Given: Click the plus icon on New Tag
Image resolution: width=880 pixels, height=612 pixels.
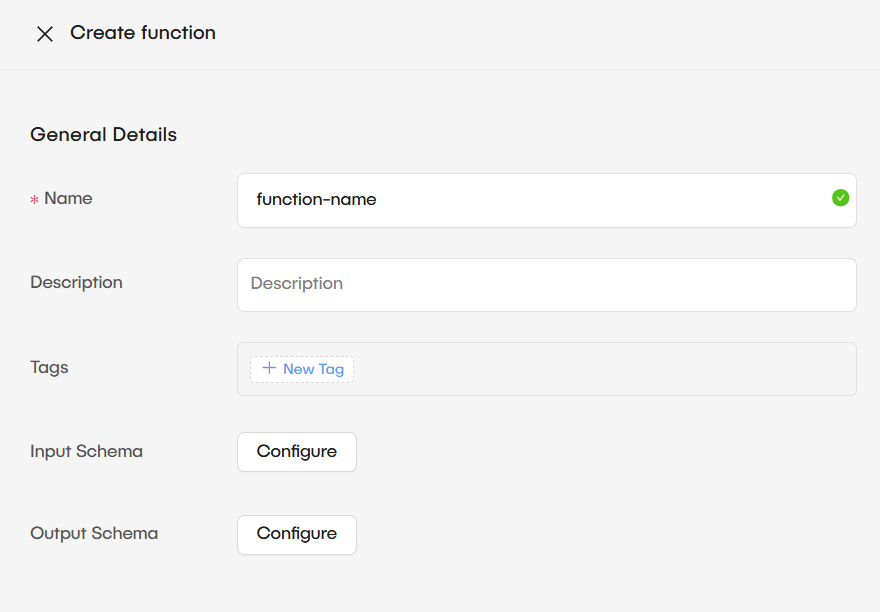Looking at the screenshot, I should pyautogui.click(x=268, y=368).
